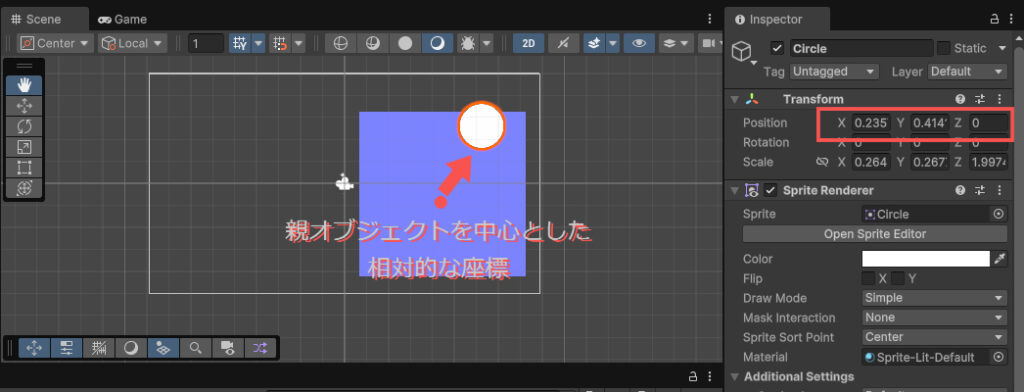Click the debug draw mode bug icon
Image resolution: width=1024 pixels, height=392 pixels.
[468, 44]
